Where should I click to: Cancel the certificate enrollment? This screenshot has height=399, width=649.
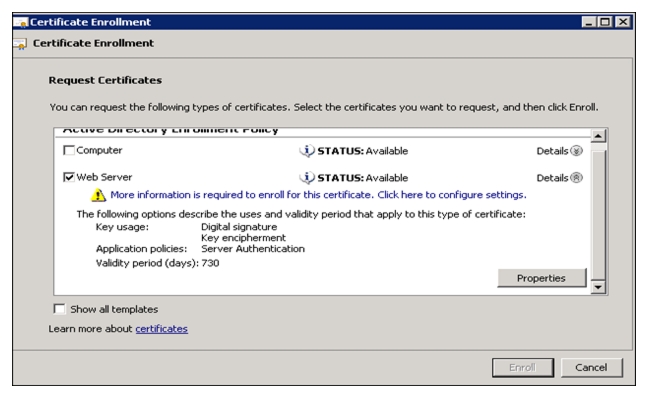(591, 368)
